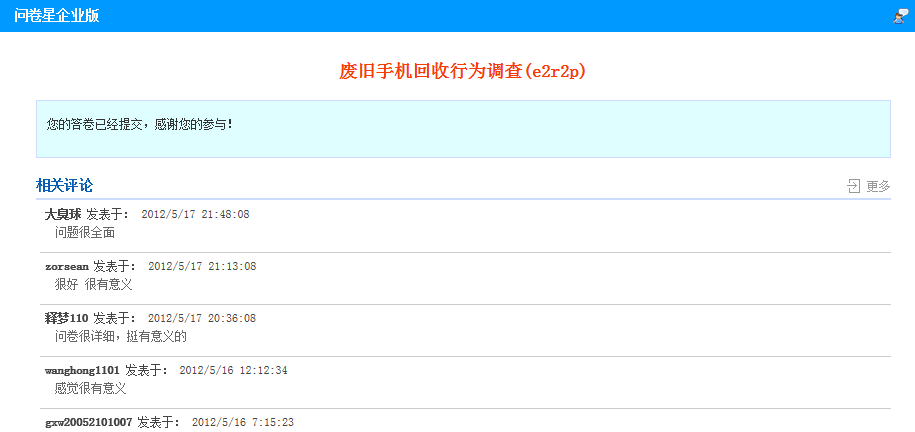Open the 更多 comments link
This screenshot has height=432, width=915.
click(x=878, y=186)
